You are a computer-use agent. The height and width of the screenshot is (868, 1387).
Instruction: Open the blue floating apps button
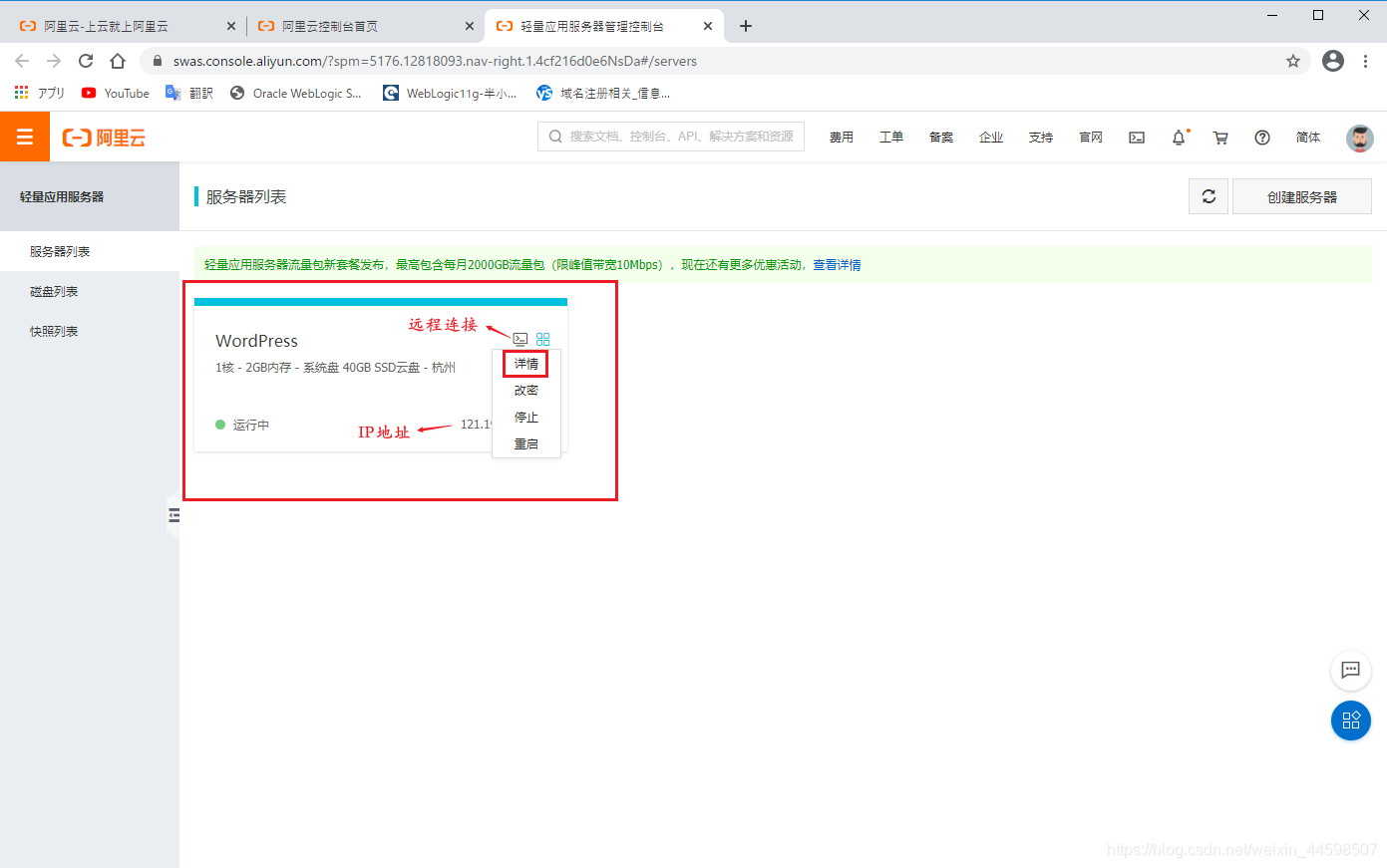point(1351,721)
